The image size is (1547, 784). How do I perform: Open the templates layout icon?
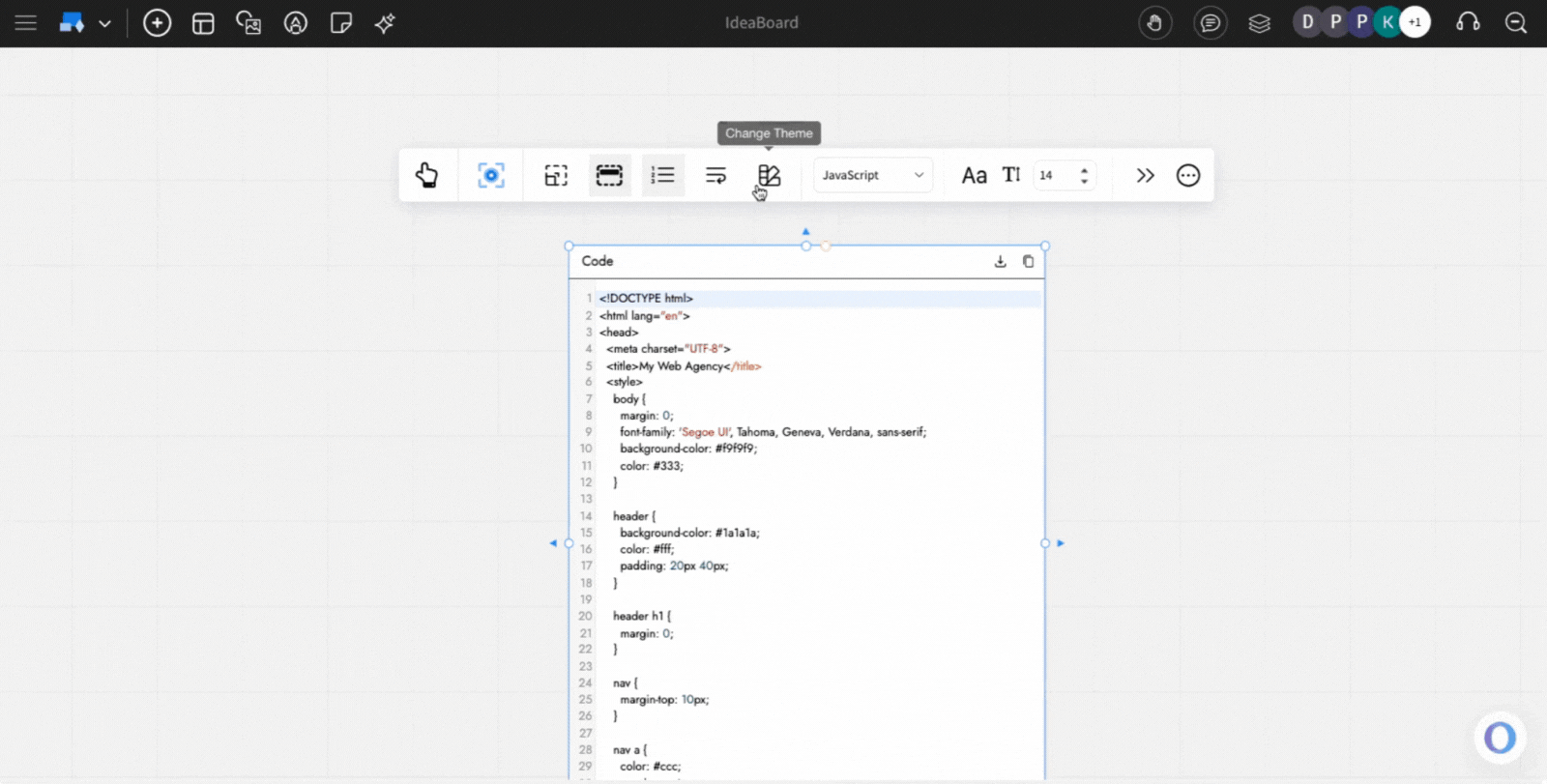pyautogui.click(x=203, y=23)
